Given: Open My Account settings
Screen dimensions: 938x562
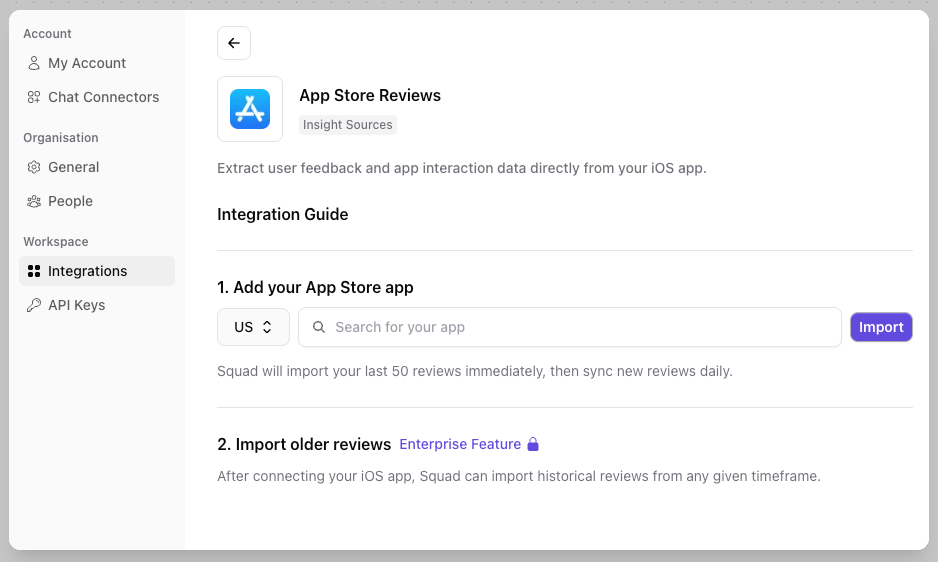Looking at the screenshot, I should click(97, 63).
